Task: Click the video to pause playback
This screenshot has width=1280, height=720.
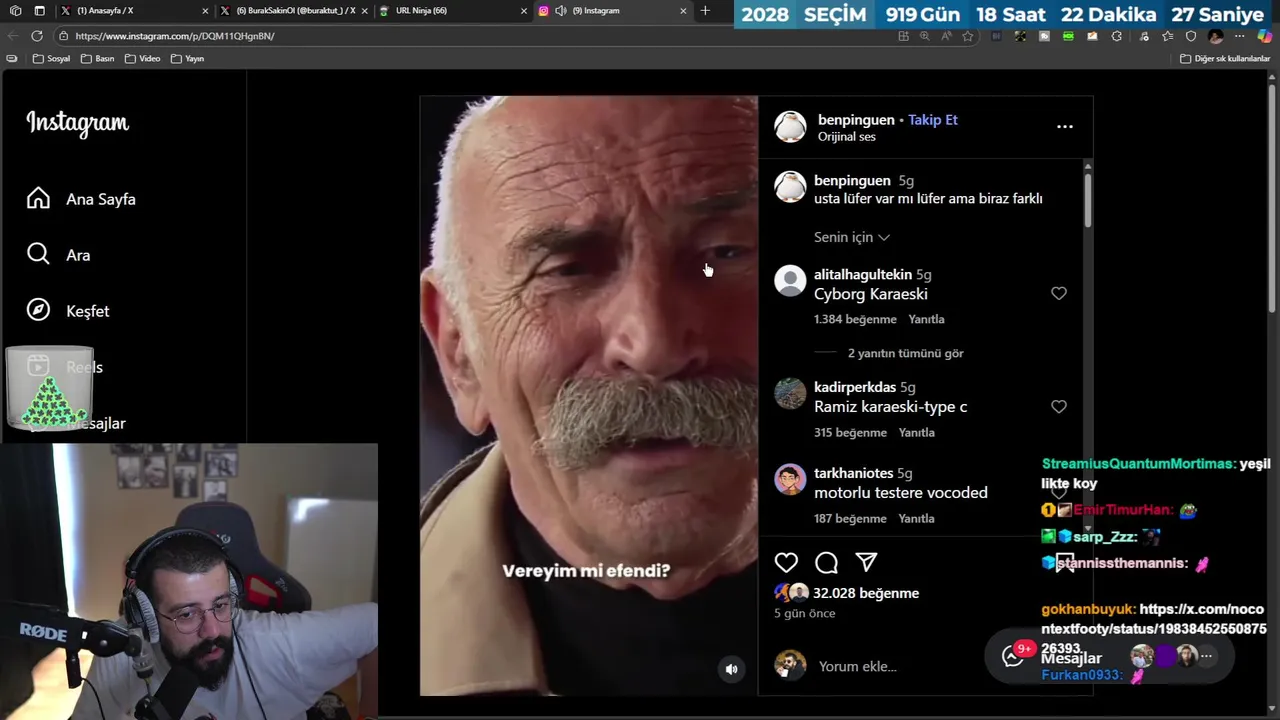Action: (x=589, y=395)
